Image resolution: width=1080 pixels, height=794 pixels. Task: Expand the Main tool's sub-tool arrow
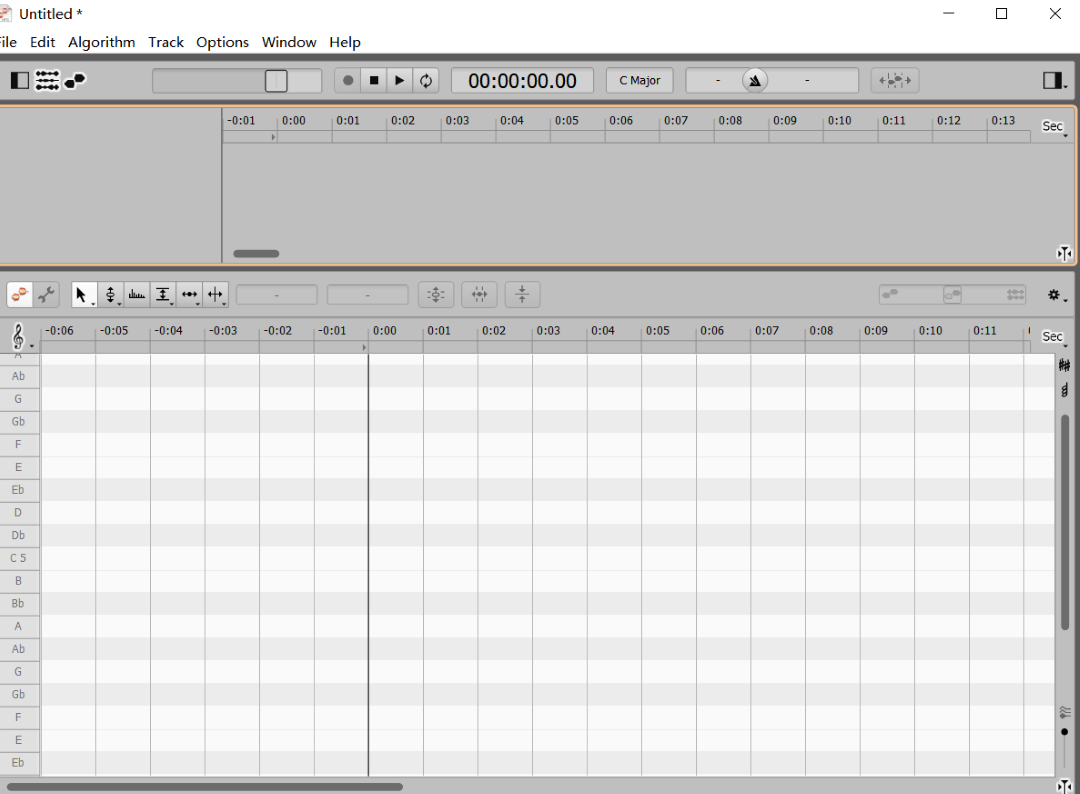click(x=92, y=303)
